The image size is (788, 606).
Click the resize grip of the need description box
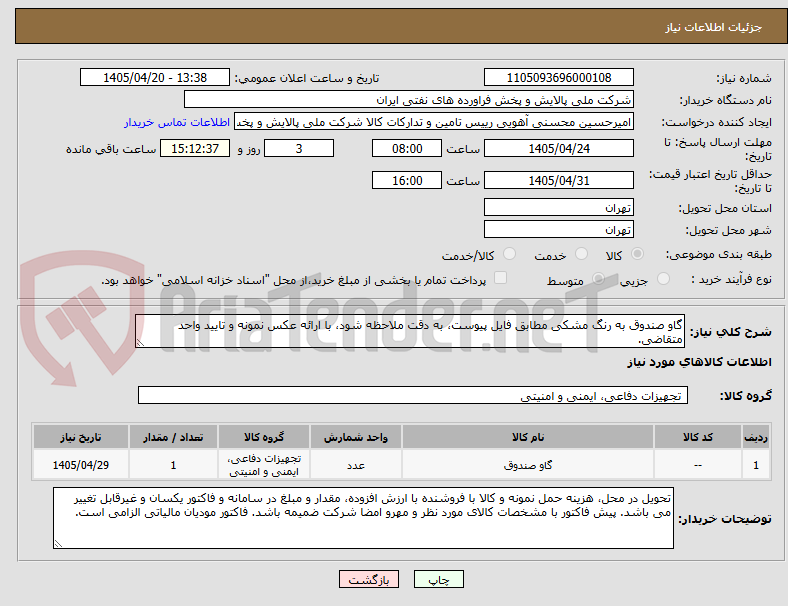point(140,342)
